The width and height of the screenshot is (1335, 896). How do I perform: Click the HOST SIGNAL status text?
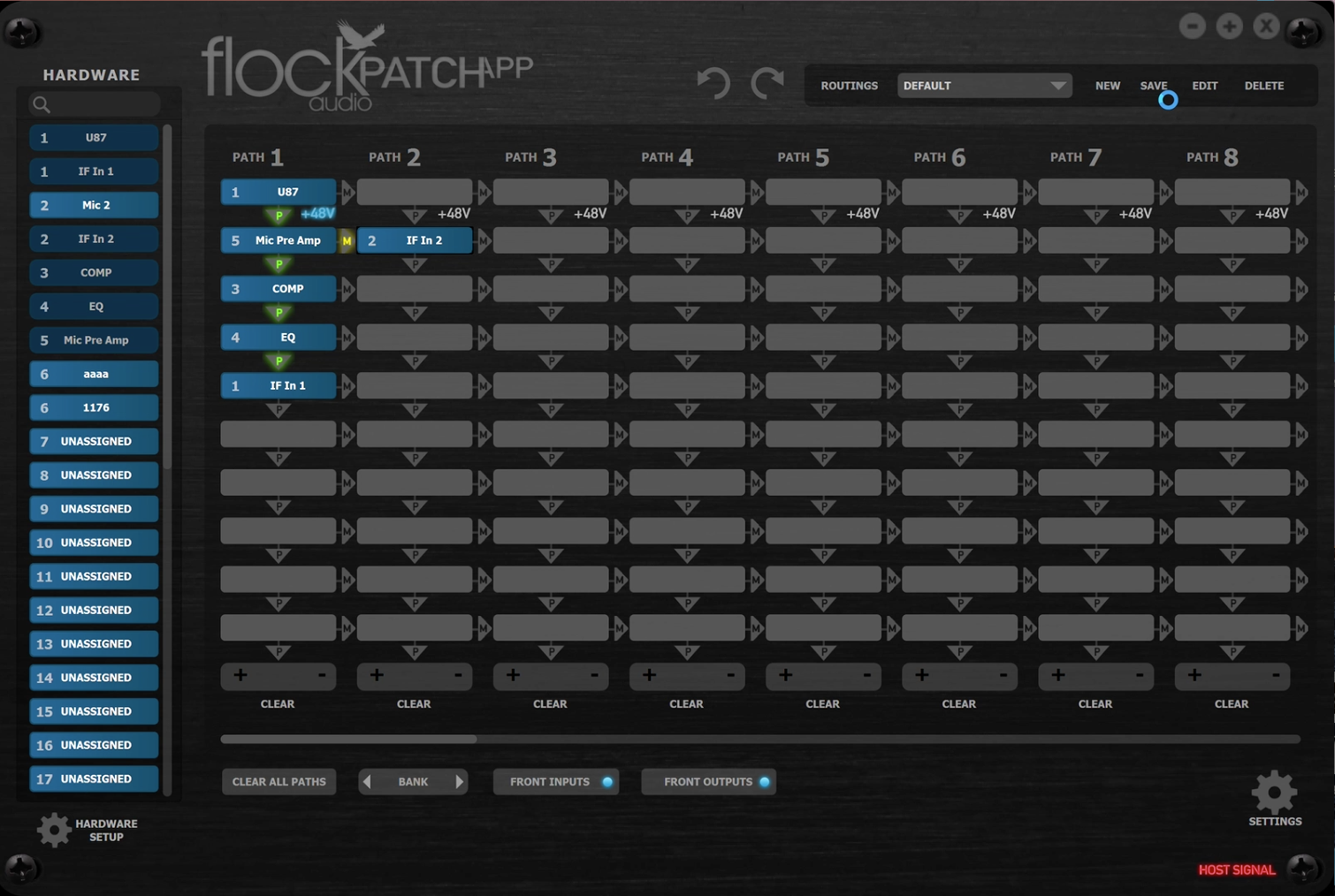[1236, 869]
